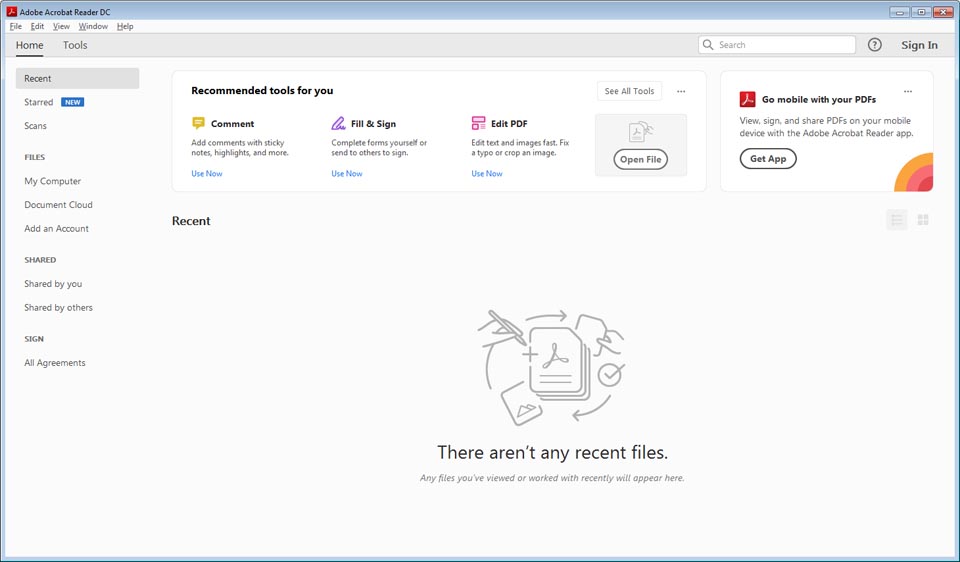The width and height of the screenshot is (960, 562).
Task: Click Use Now under Comment
Action: click(x=207, y=174)
